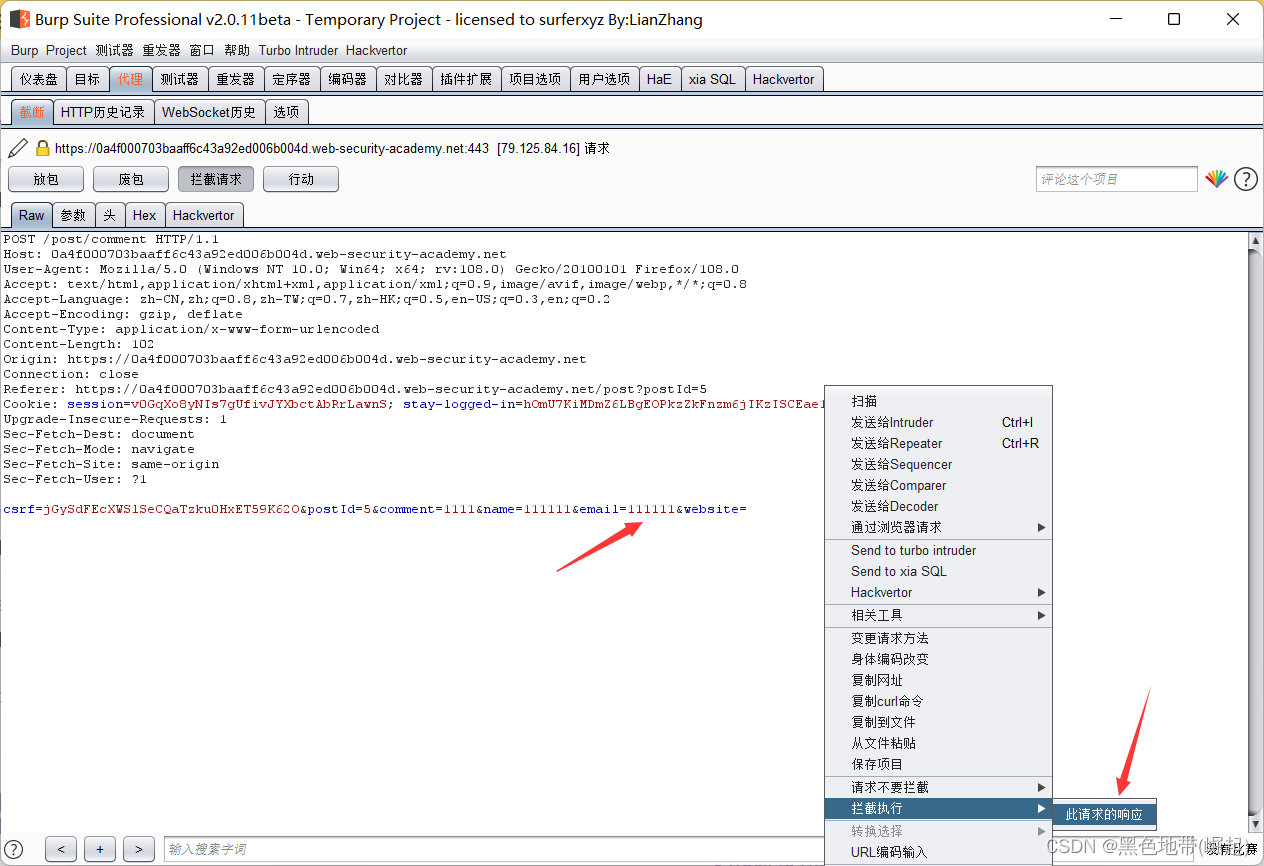Choose Send to xia SQL
Viewport: 1264px width, 866px height.
(938, 571)
